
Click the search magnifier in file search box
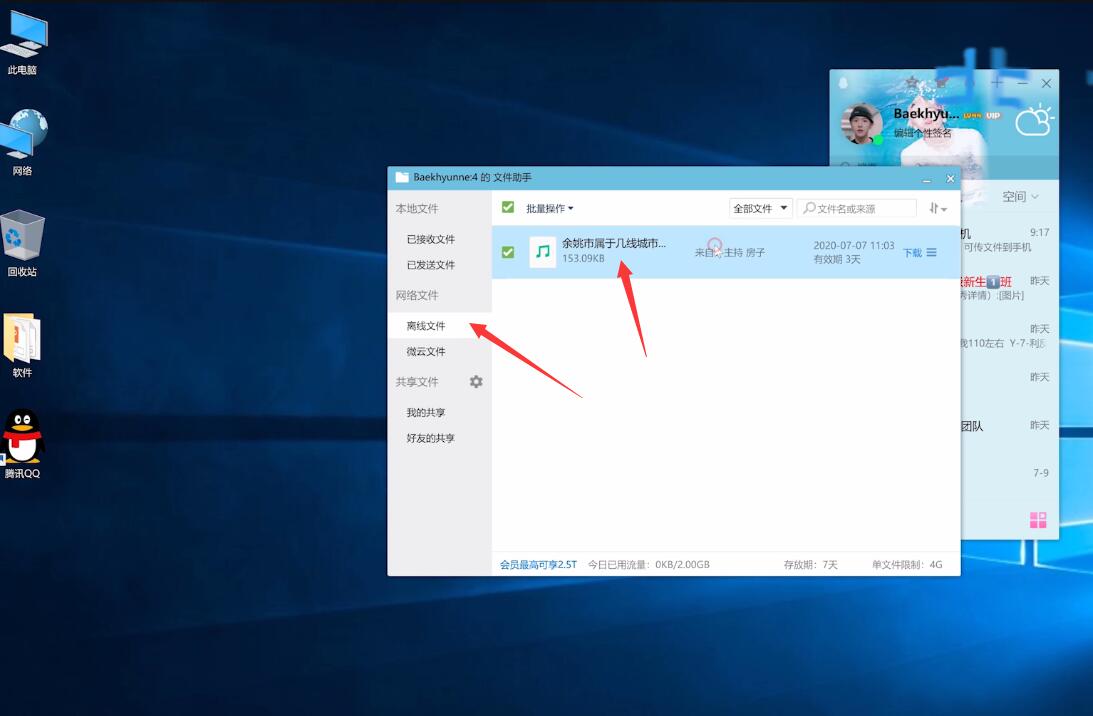[x=809, y=208]
